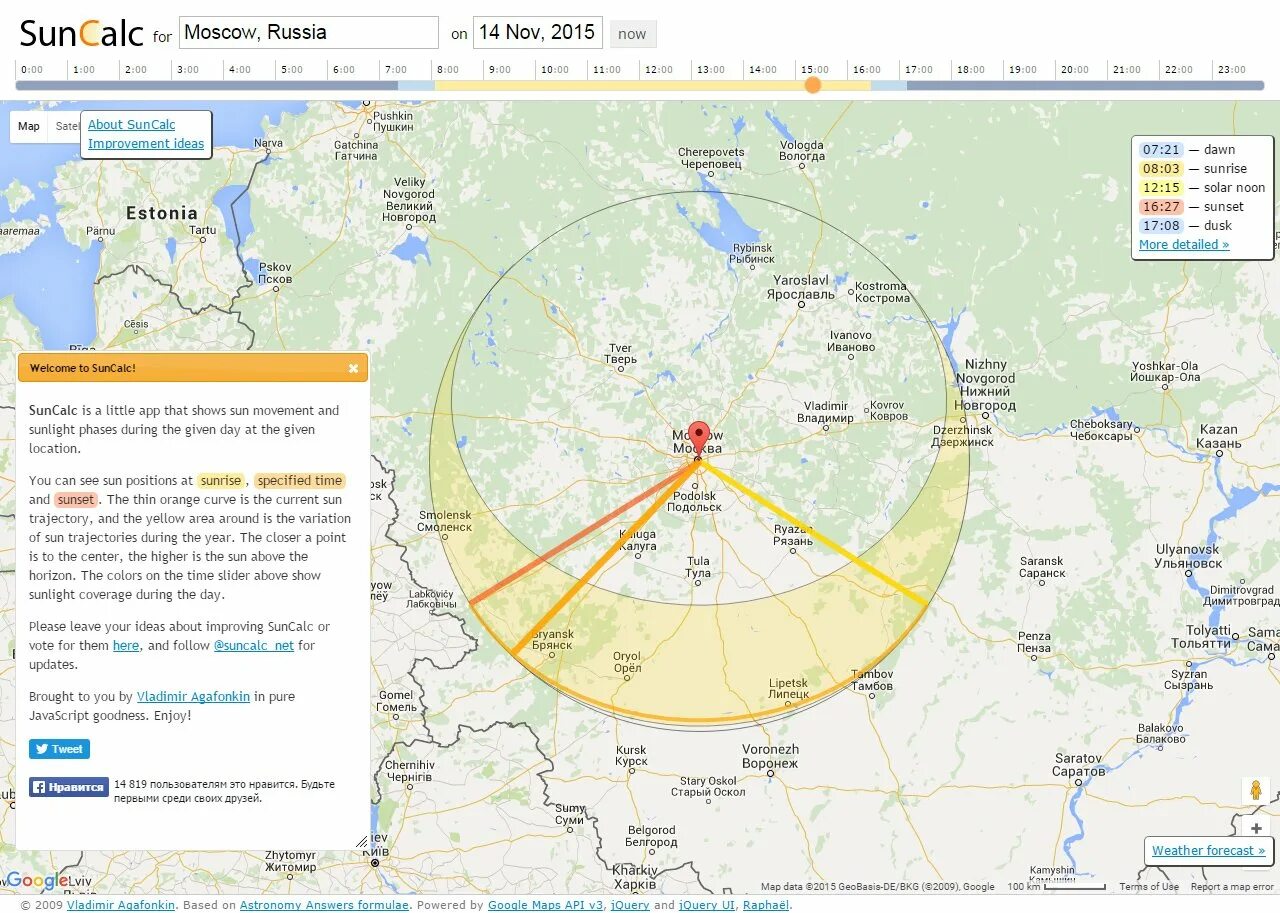Open More detailed sun times link

[x=1184, y=244]
